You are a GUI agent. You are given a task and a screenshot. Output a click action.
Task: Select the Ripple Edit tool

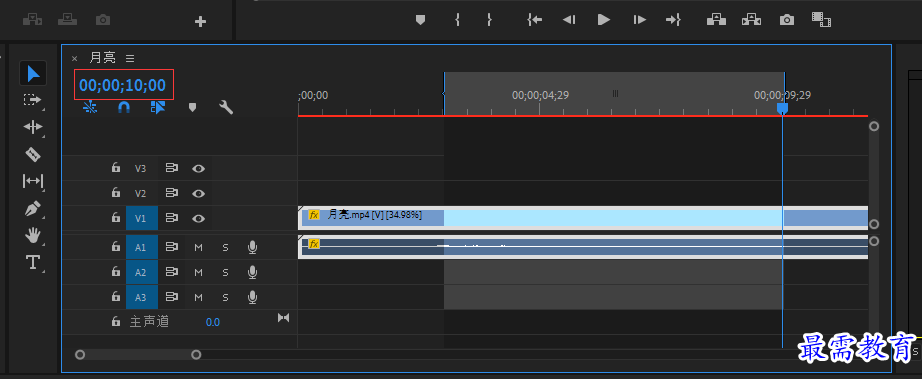(33, 127)
